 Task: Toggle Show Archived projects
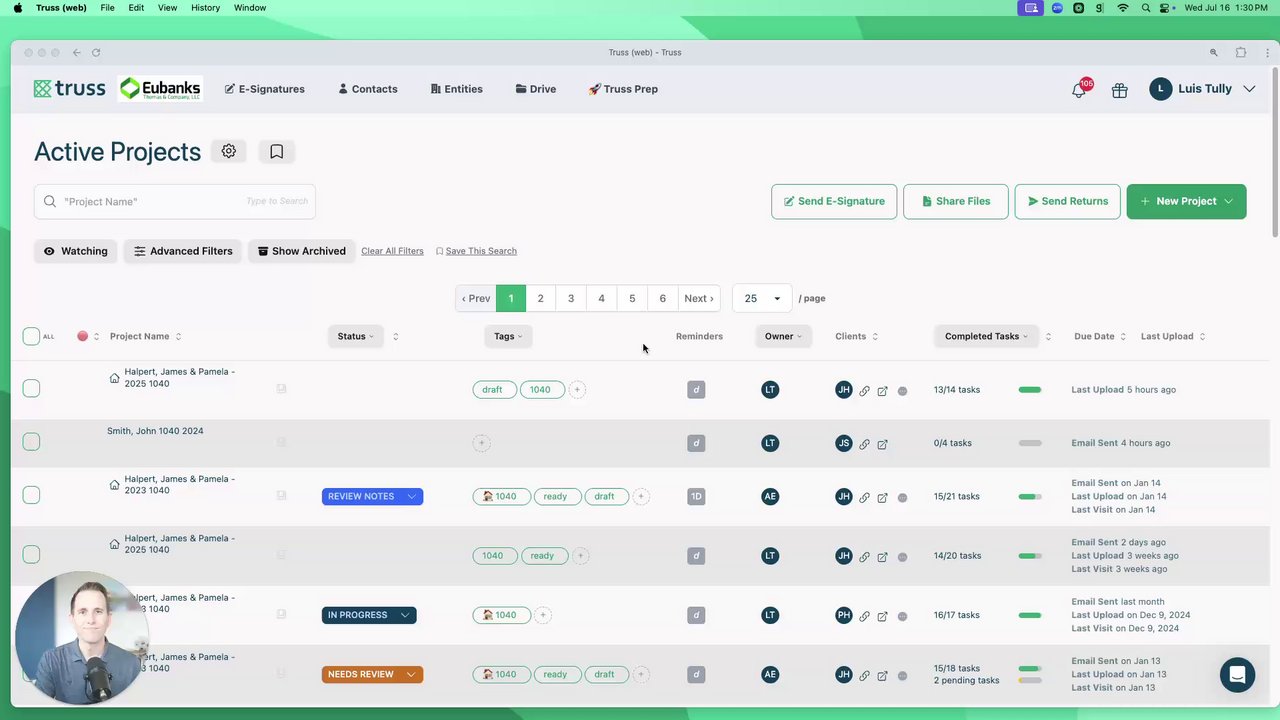tap(301, 251)
